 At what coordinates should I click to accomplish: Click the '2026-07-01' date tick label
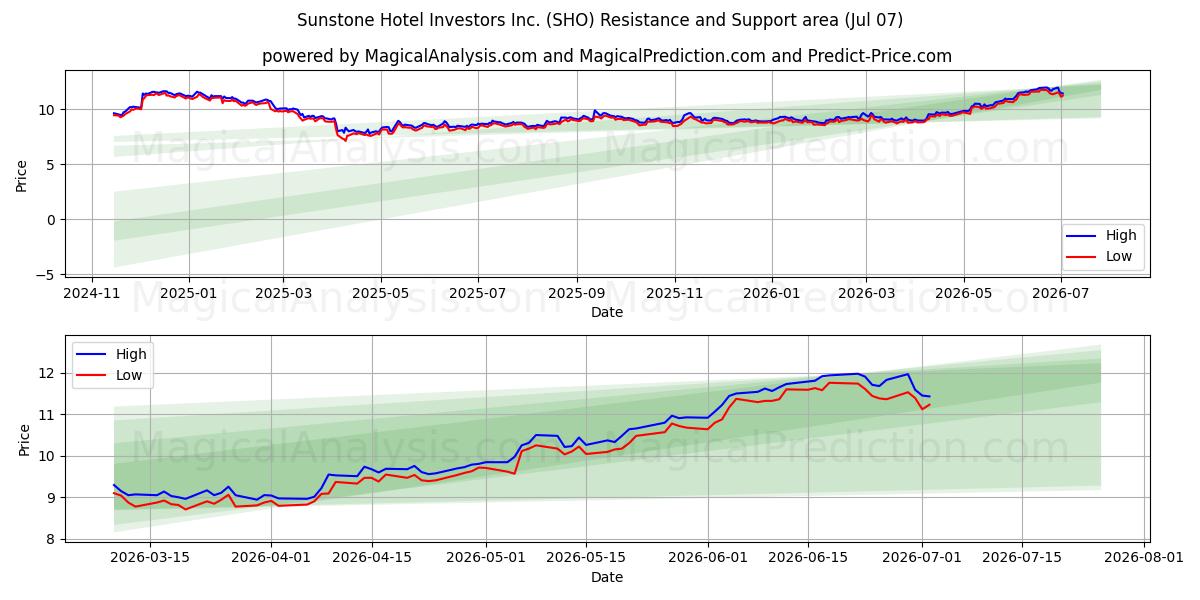coord(922,558)
